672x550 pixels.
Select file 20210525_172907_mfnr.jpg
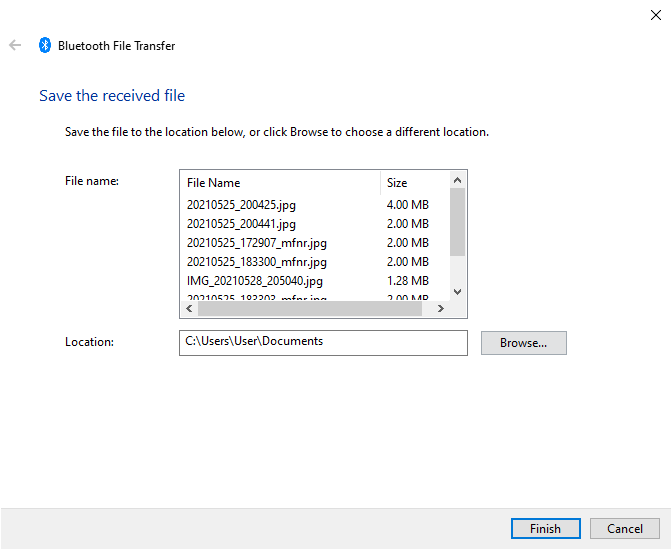click(x=257, y=243)
